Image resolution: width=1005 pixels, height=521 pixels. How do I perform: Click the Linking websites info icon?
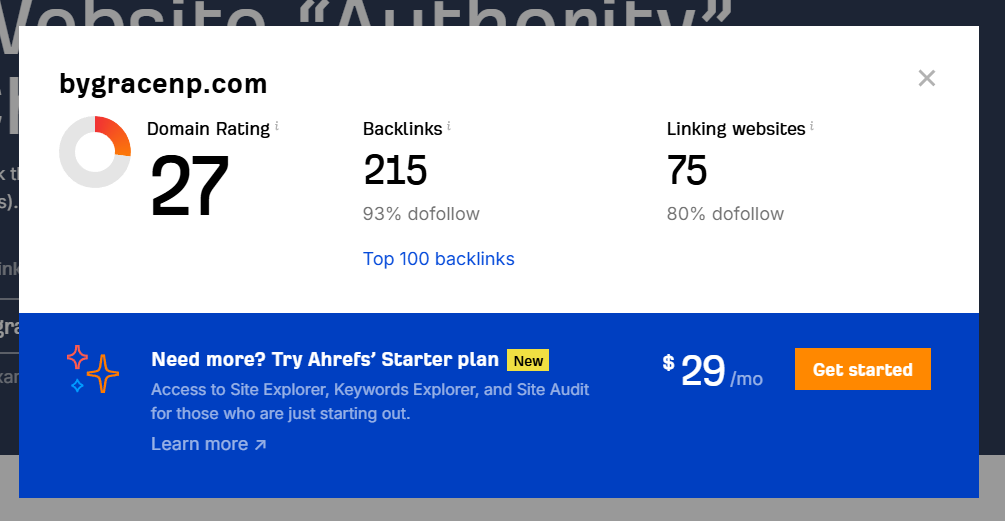pos(812,126)
